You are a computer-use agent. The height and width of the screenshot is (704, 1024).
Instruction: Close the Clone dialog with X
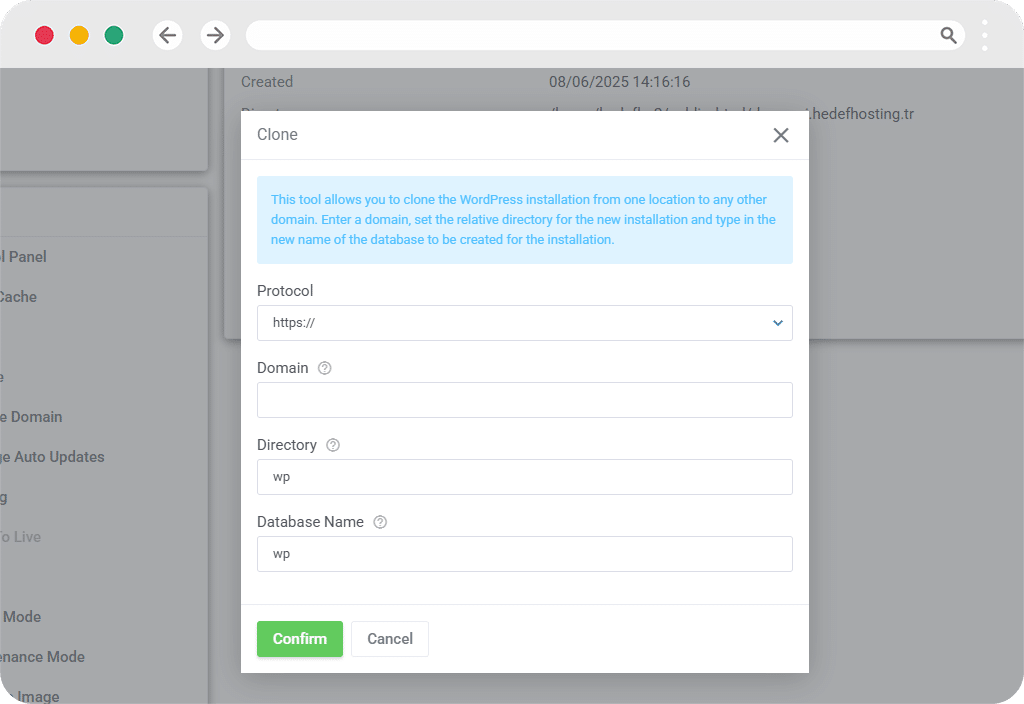780,135
